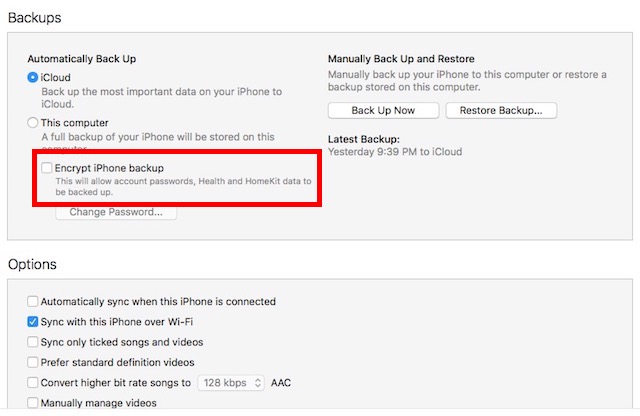The width and height of the screenshot is (640, 416).
Task: Click the Change Password... button
Action: pos(116,212)
